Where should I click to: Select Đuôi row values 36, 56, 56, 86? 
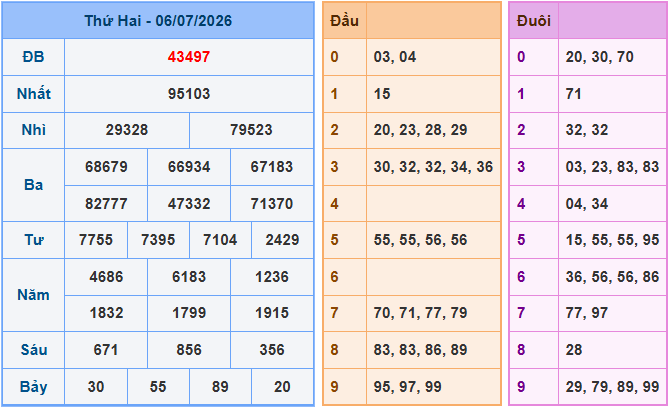tap(612, 277)
